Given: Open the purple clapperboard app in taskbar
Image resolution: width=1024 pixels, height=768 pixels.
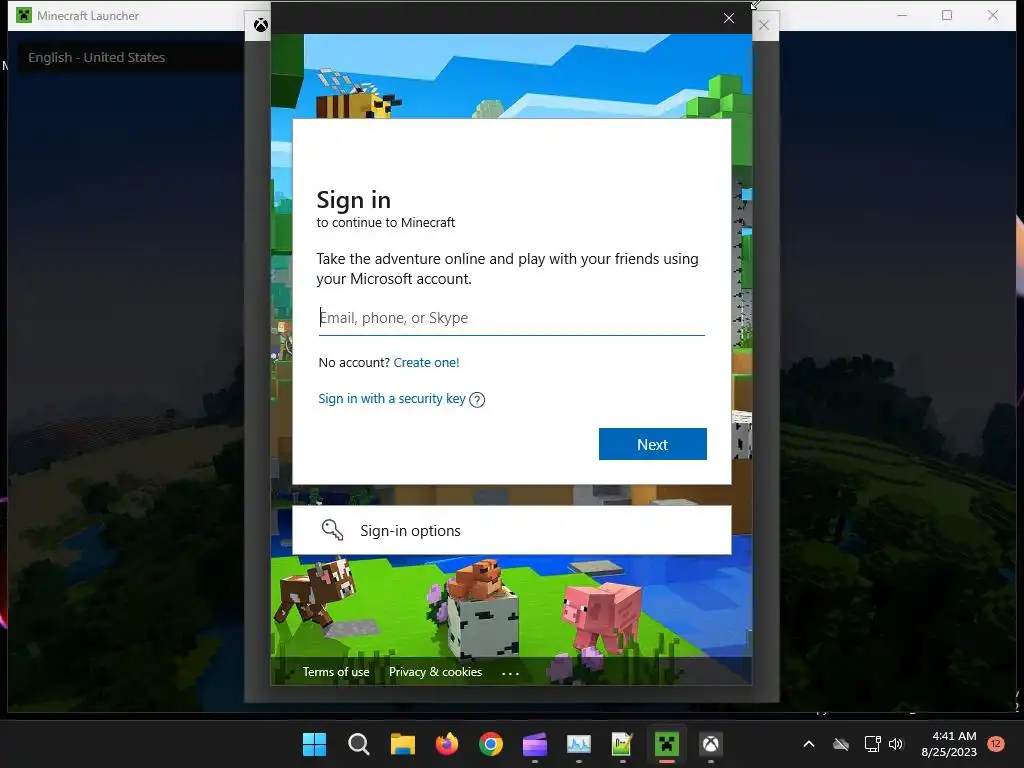Looking at the screenshot, I should click(x=535, y=744).
